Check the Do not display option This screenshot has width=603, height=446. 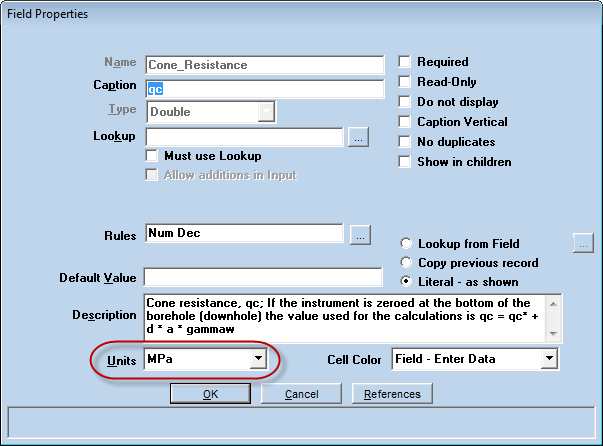[x=405, y=102]
